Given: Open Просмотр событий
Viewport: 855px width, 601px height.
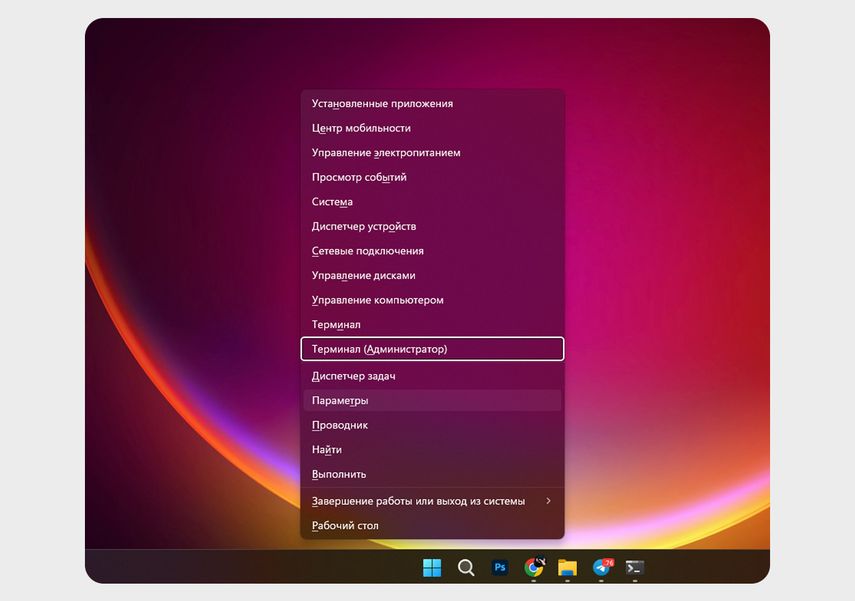Looking at the screenshot, I should point(432,177).
